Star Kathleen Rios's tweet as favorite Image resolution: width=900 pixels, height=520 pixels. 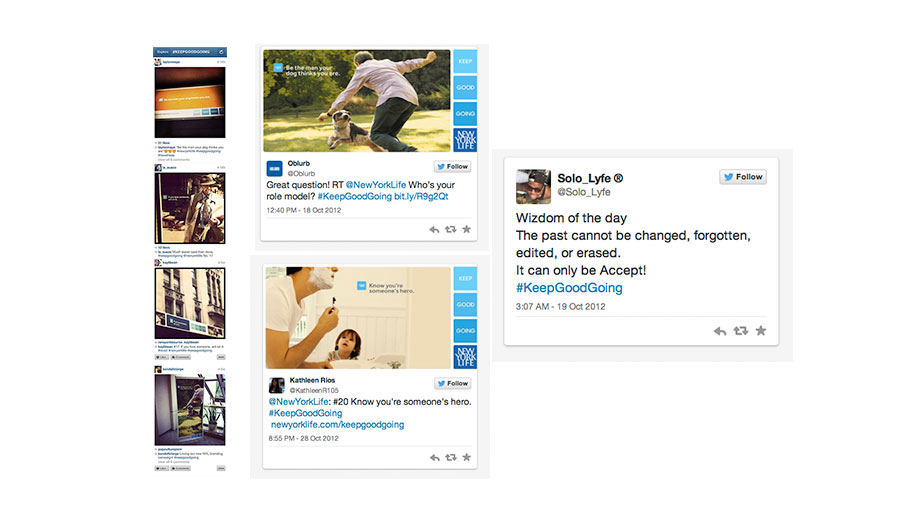click(467, 457)
